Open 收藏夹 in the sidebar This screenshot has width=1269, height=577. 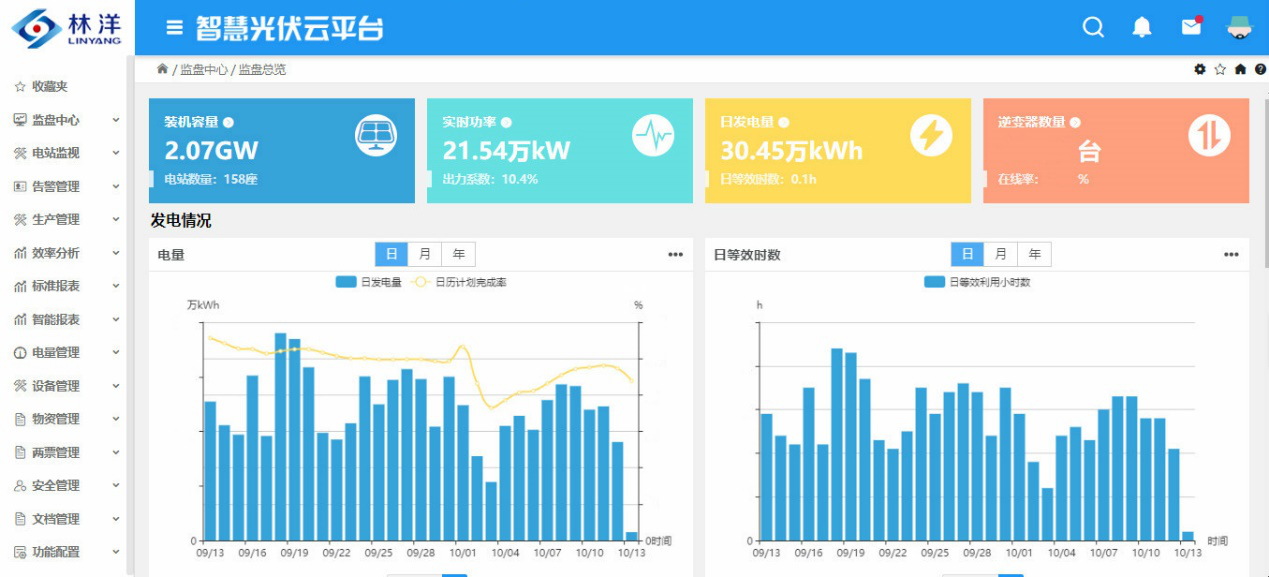[49, 87]
